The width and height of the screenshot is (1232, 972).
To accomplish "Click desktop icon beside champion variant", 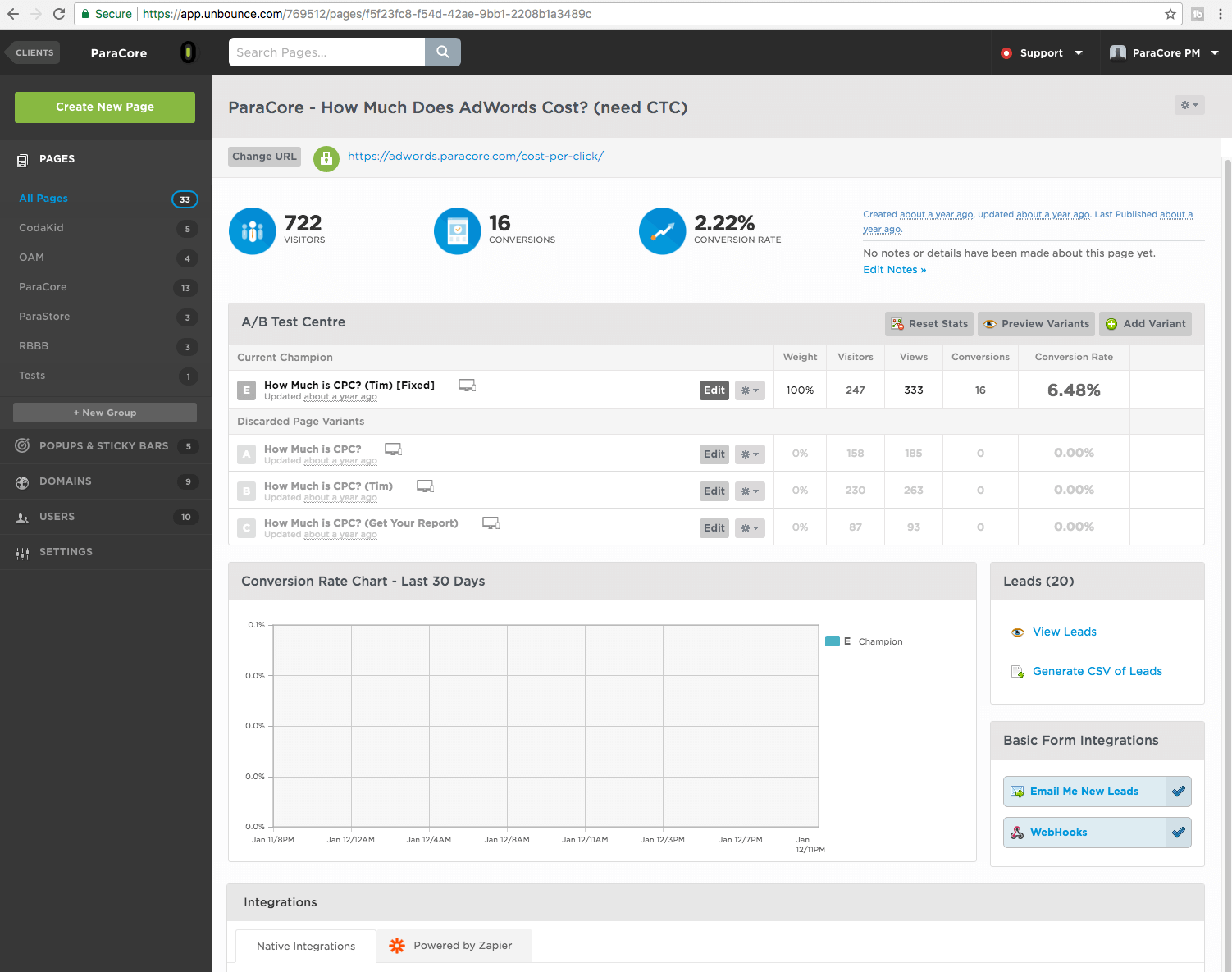I will point(467,386).
